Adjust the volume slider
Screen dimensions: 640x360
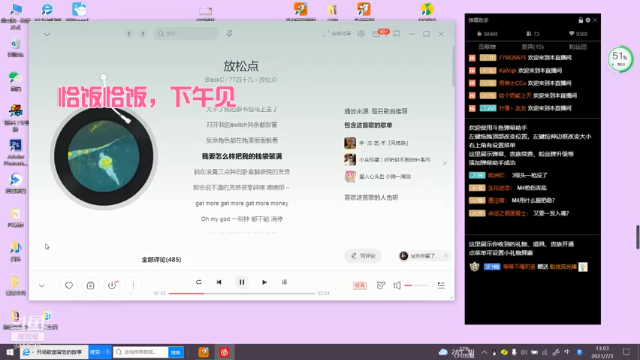click(x=416, y=285)
